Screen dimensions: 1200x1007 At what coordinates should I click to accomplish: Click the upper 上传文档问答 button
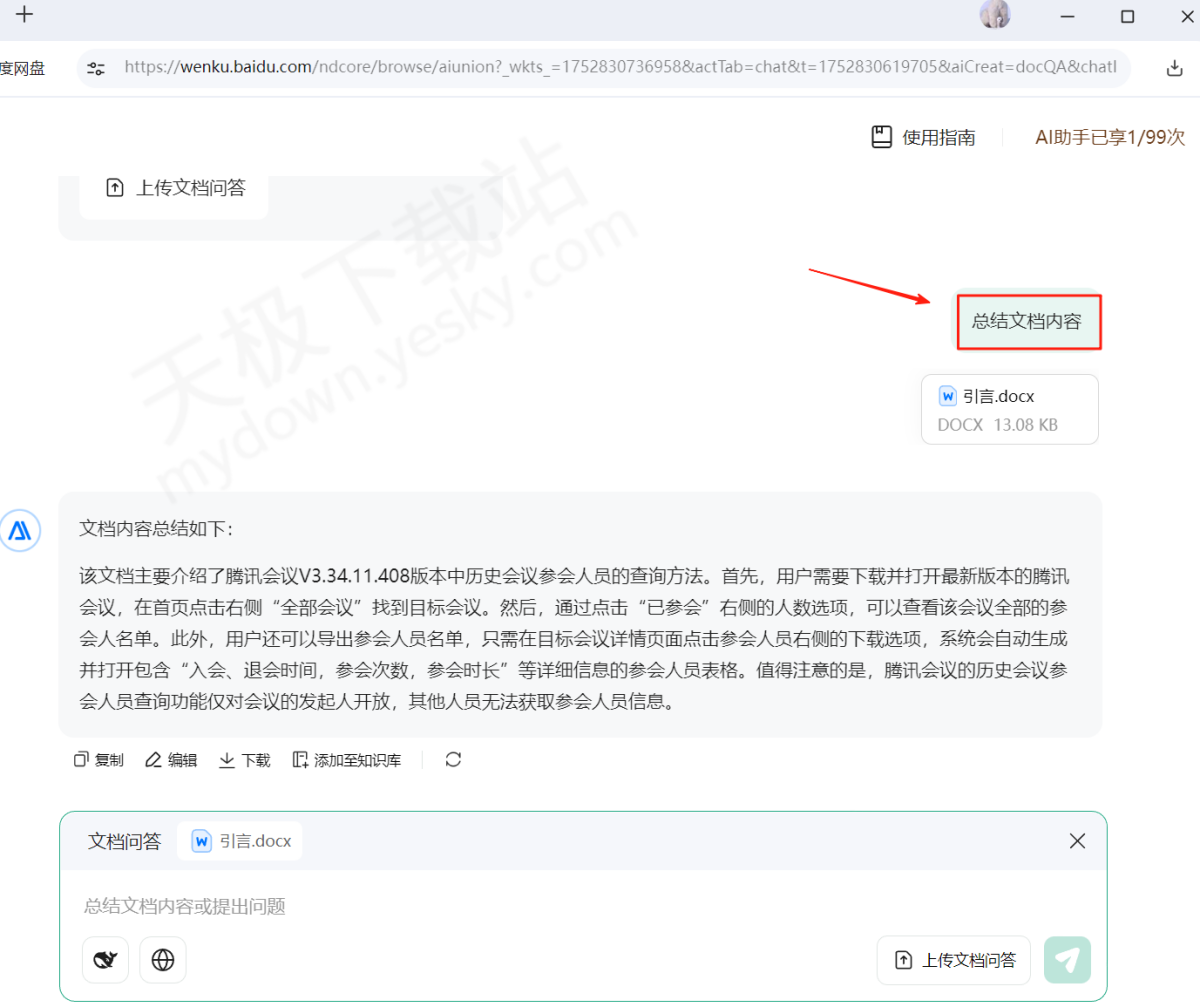174,188
